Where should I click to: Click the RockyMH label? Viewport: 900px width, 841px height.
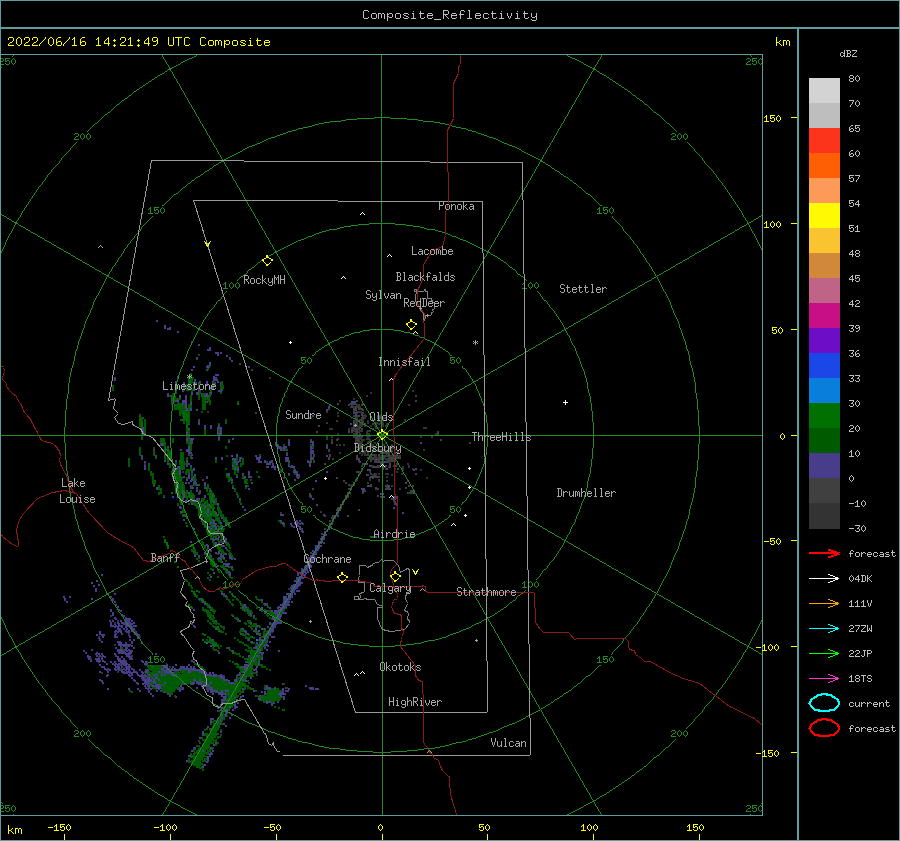pos(264,280)
